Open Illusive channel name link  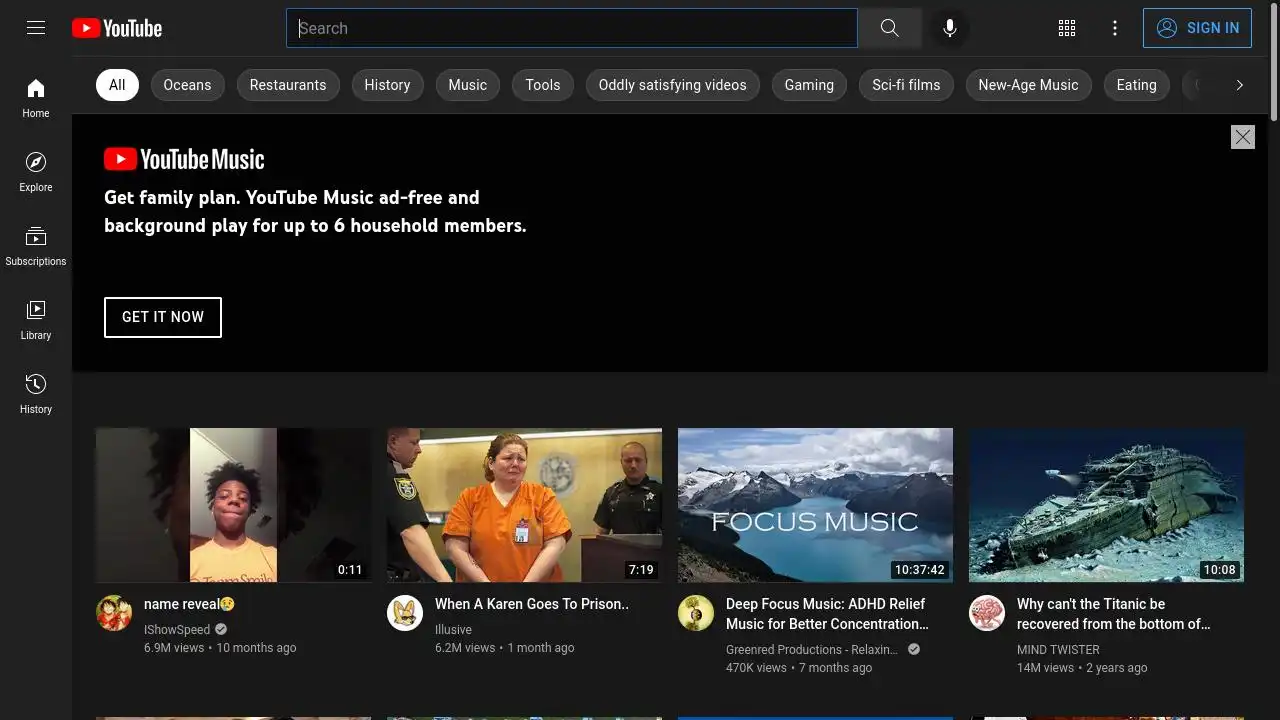pyautogui.click(x=453, y=630)
